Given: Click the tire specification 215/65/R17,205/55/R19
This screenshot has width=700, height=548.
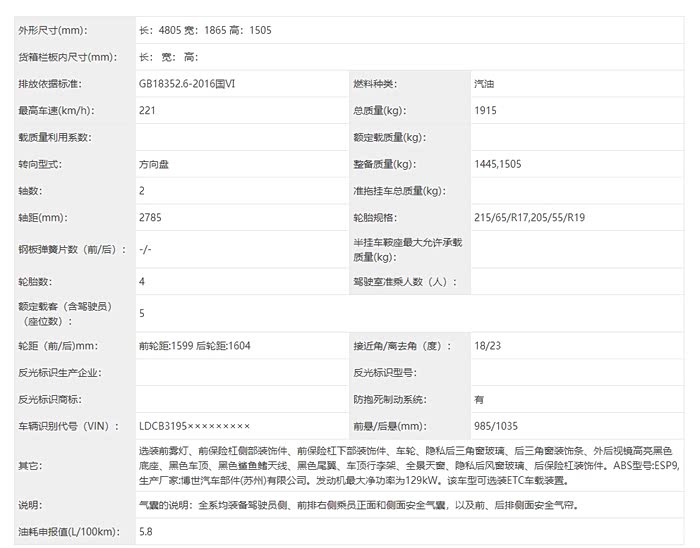Looking at the screenshot, I should 530,217.
